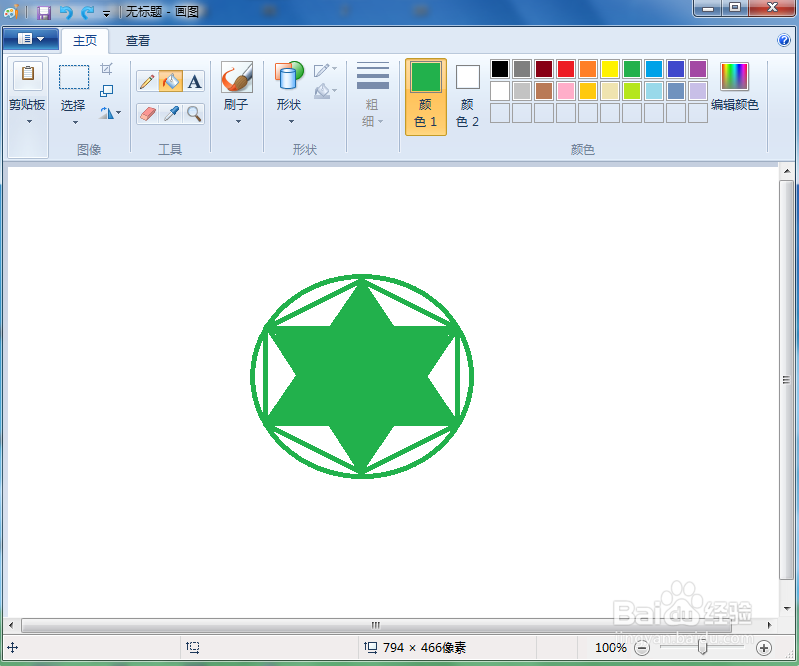Click the Crop icon

point(106,68)
